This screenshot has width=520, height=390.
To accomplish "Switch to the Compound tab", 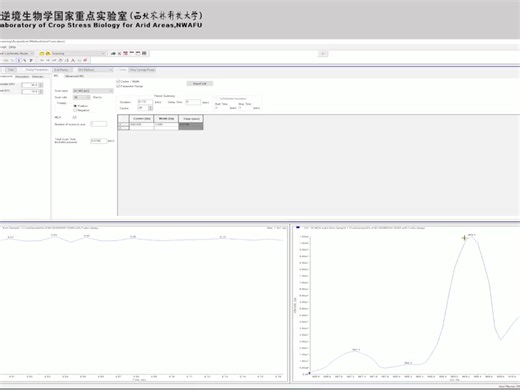I will pyautogui.click(x=6, y=76).
